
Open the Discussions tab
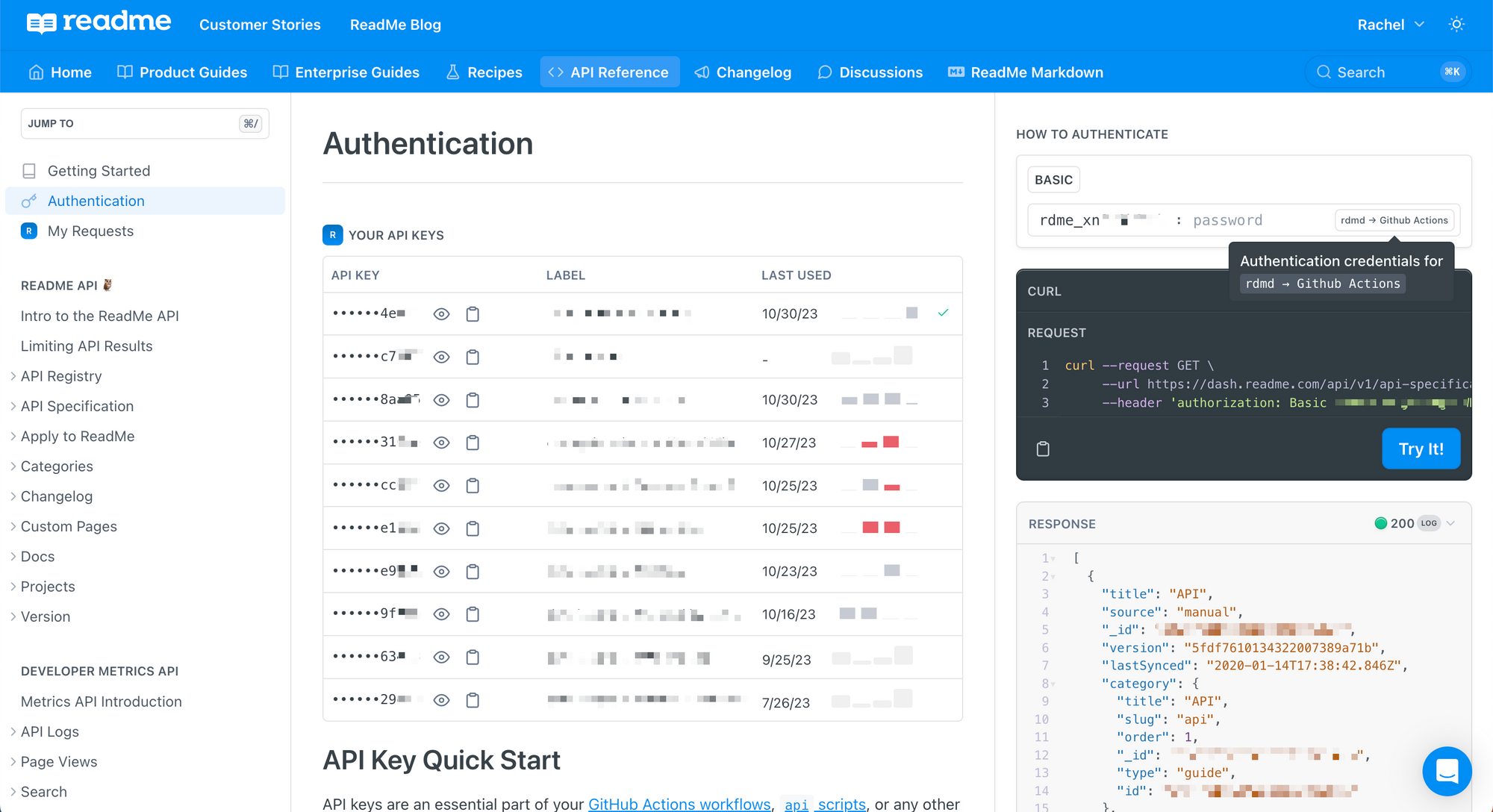pyautogui.click(x=870, y=72)
